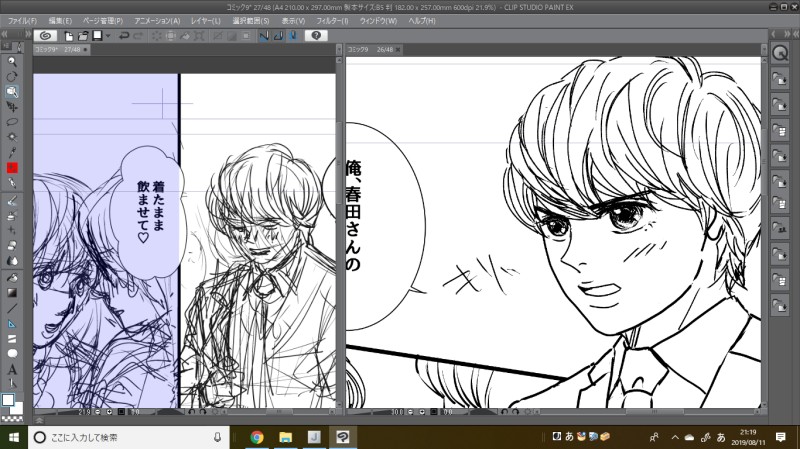Open the Quick Access palette icon
The width and height of the screenshot is (800, 449).
(x=780, y=53)
